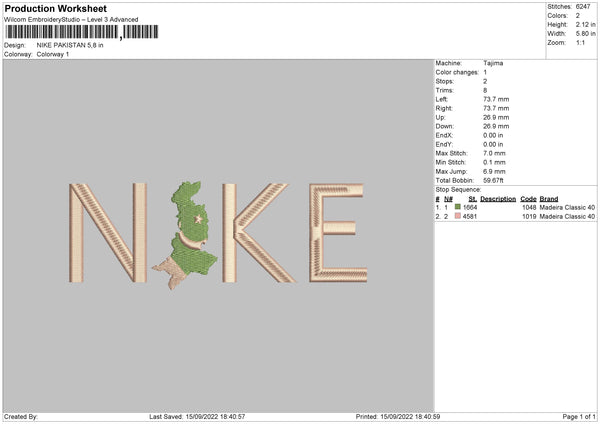Click the EndX value '0.00 in'

493,135
